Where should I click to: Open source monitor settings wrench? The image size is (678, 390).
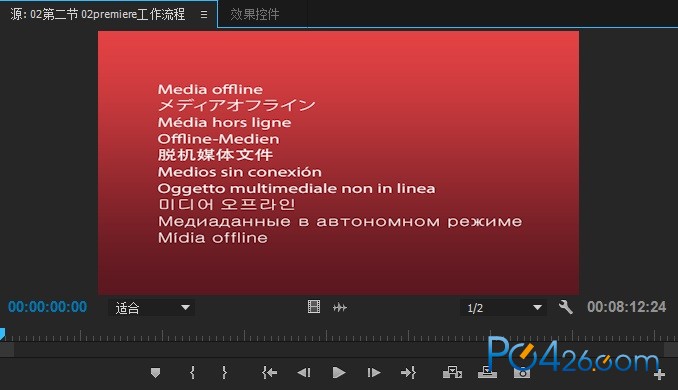click(x=566, y=307)
